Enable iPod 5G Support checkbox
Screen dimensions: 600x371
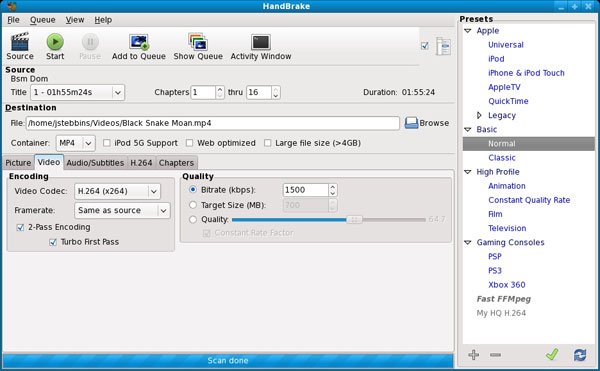[x=107, y=143]
